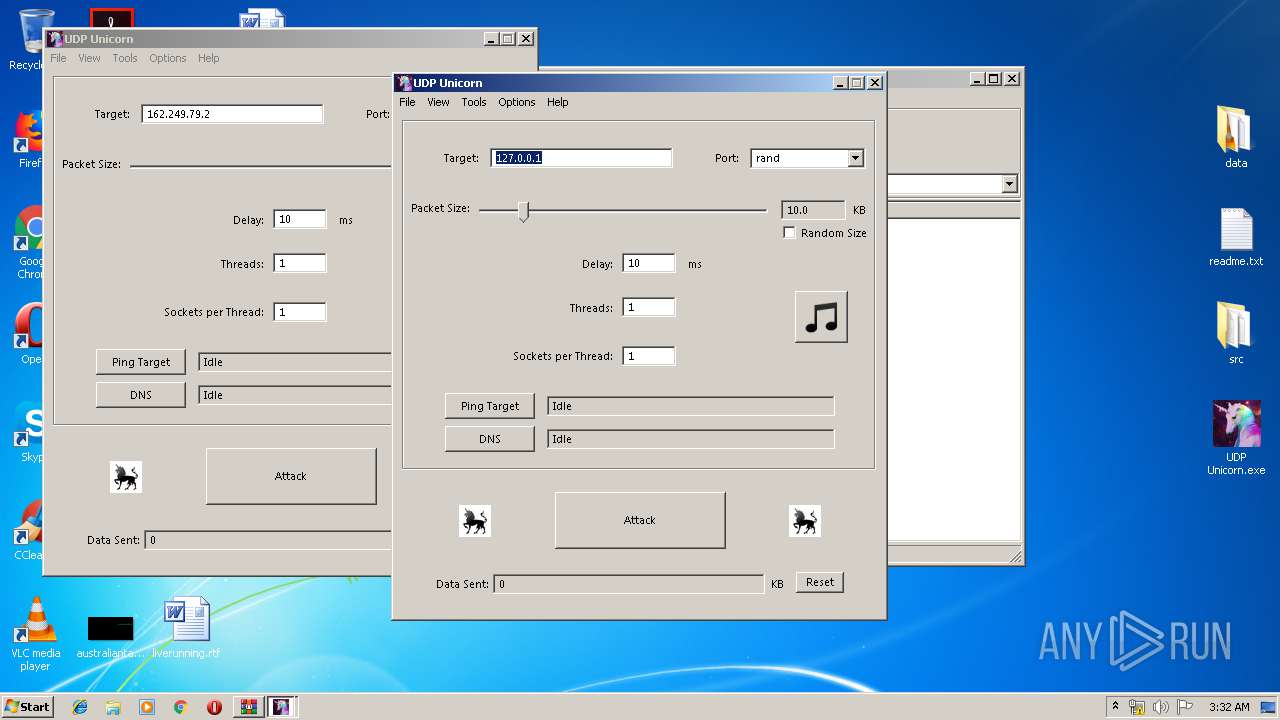
Task: Enable the Random Size checkbox
Action: (x=790, y=233)
